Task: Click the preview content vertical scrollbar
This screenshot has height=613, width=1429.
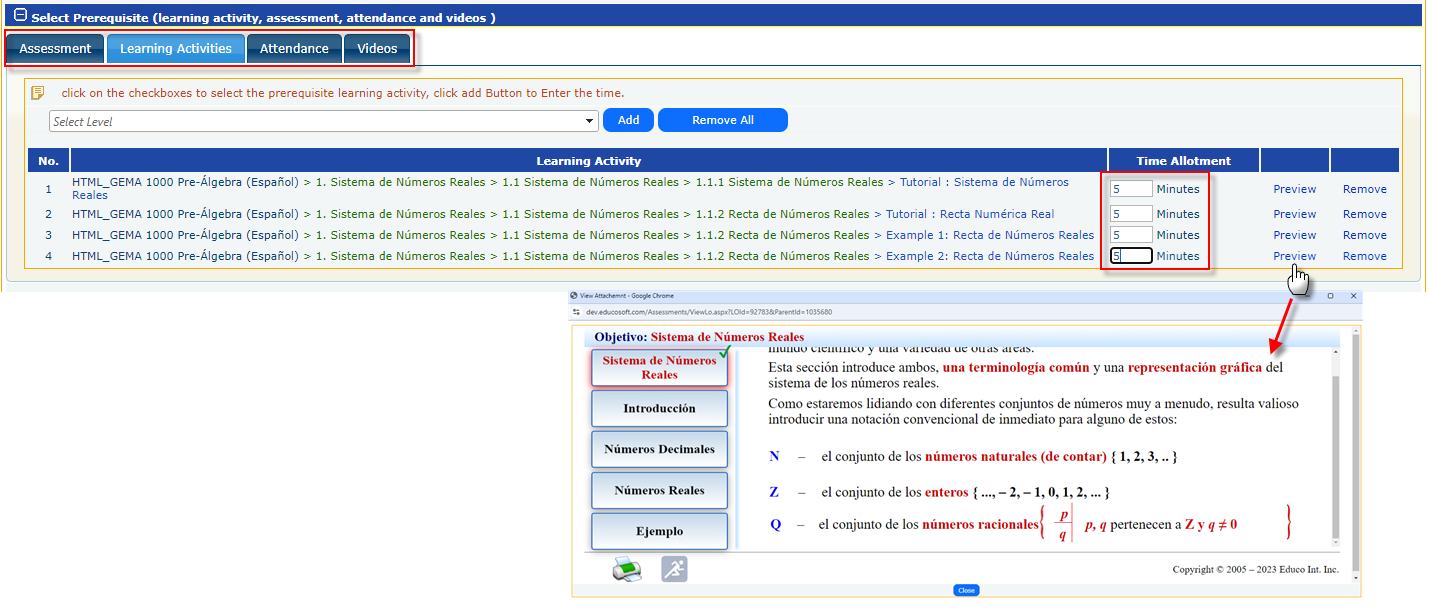Action: pos(1334,450)
